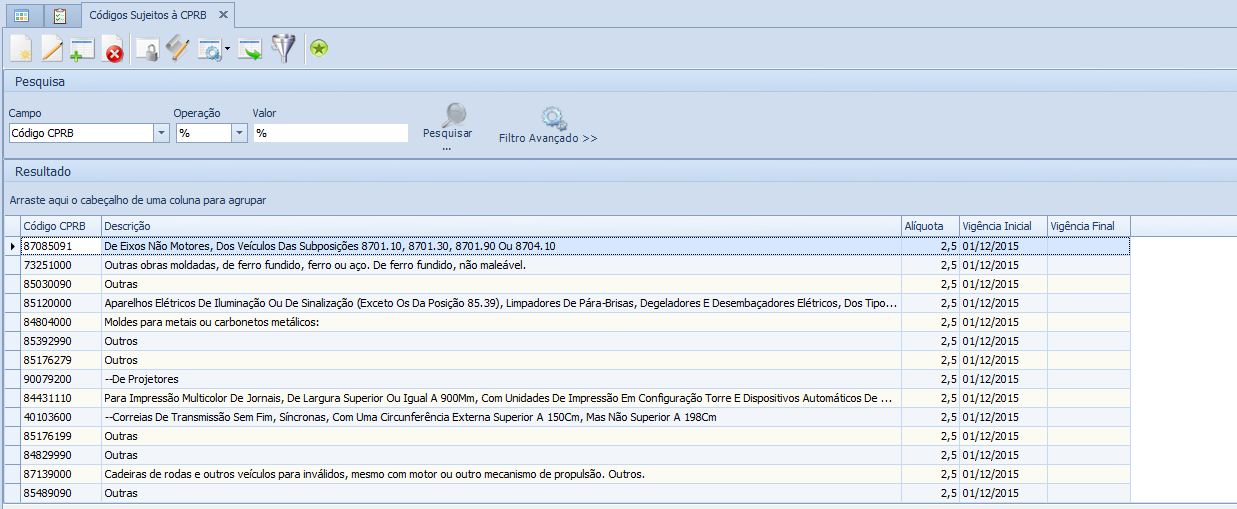Switch to the clipboard checklist icon tab
This screenshot has width=1237, height=509.
click(x=60, y=15)
